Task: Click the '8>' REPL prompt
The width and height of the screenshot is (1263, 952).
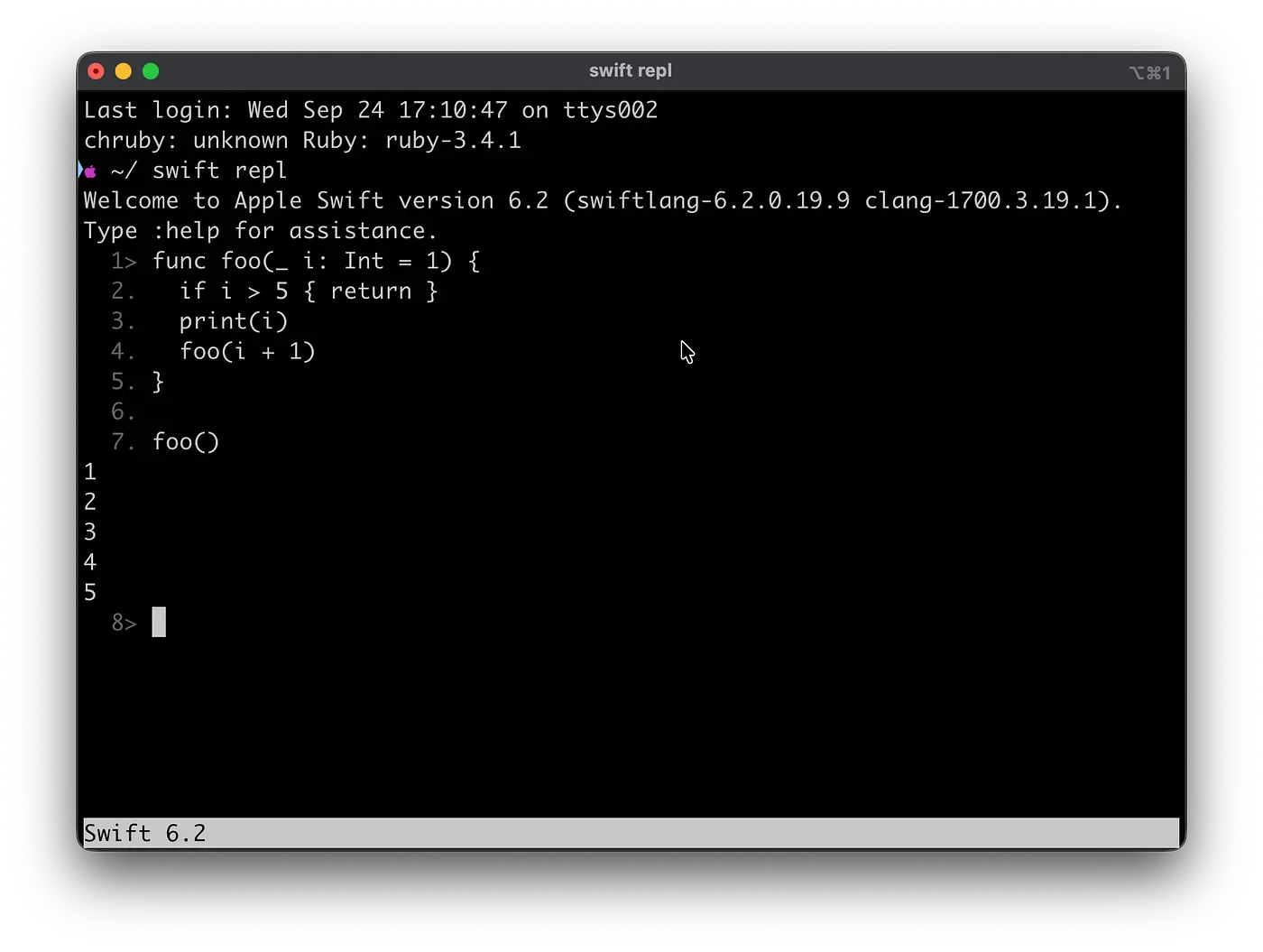Action: coord(124,623)
